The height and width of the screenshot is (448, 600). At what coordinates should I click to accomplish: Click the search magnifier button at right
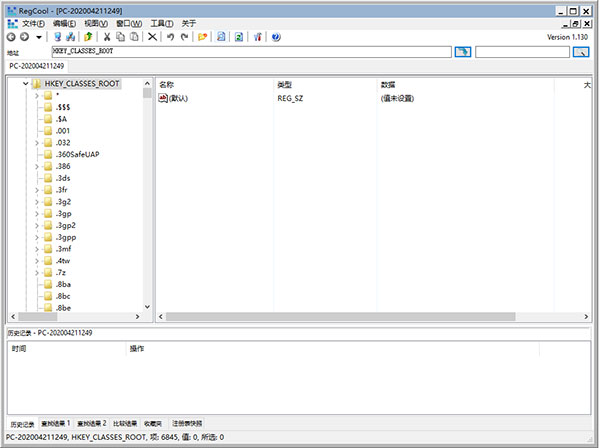(581, 51)
